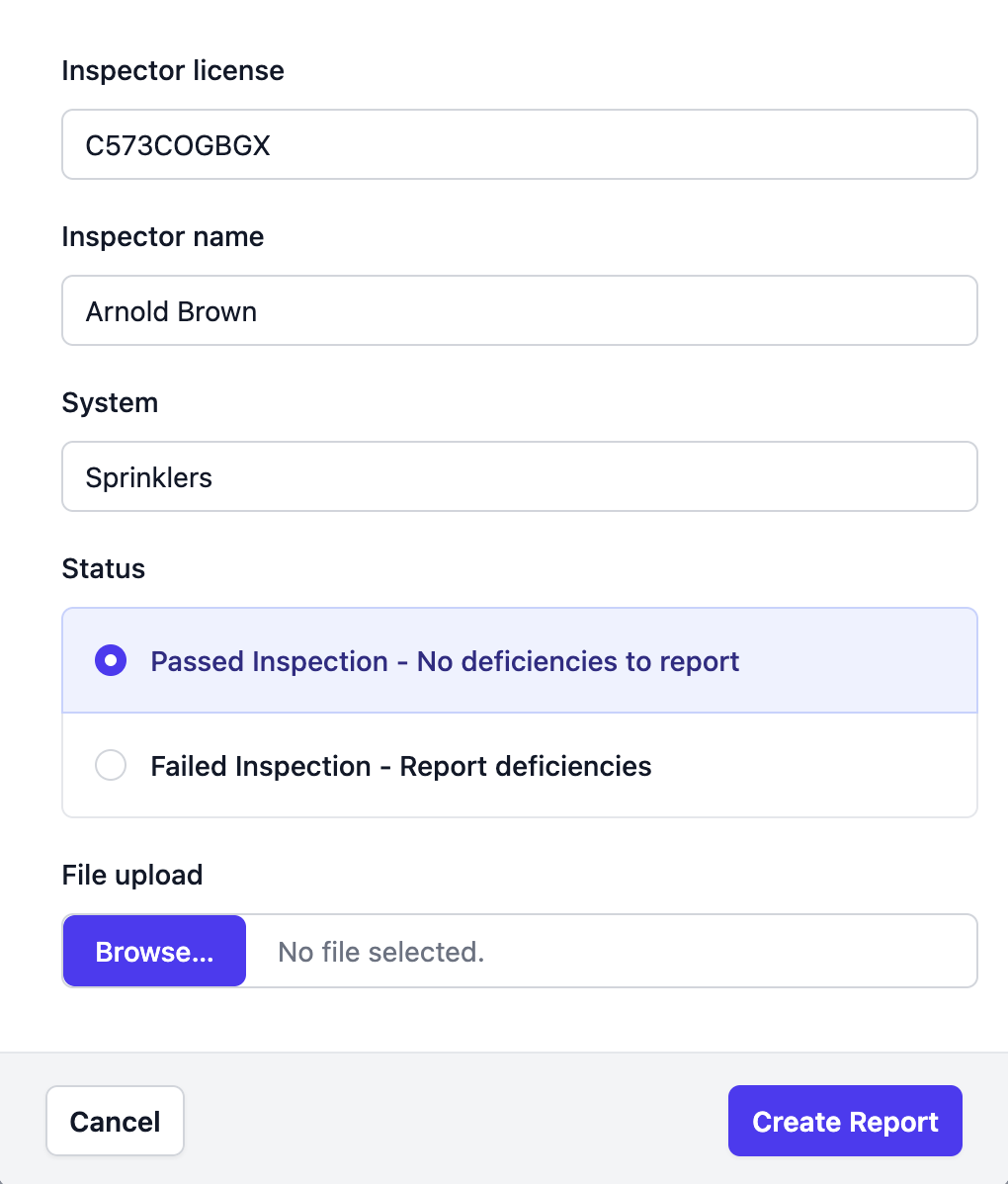Click the C573COGBGX license value

pyautogui.click(x=178, y=146)
